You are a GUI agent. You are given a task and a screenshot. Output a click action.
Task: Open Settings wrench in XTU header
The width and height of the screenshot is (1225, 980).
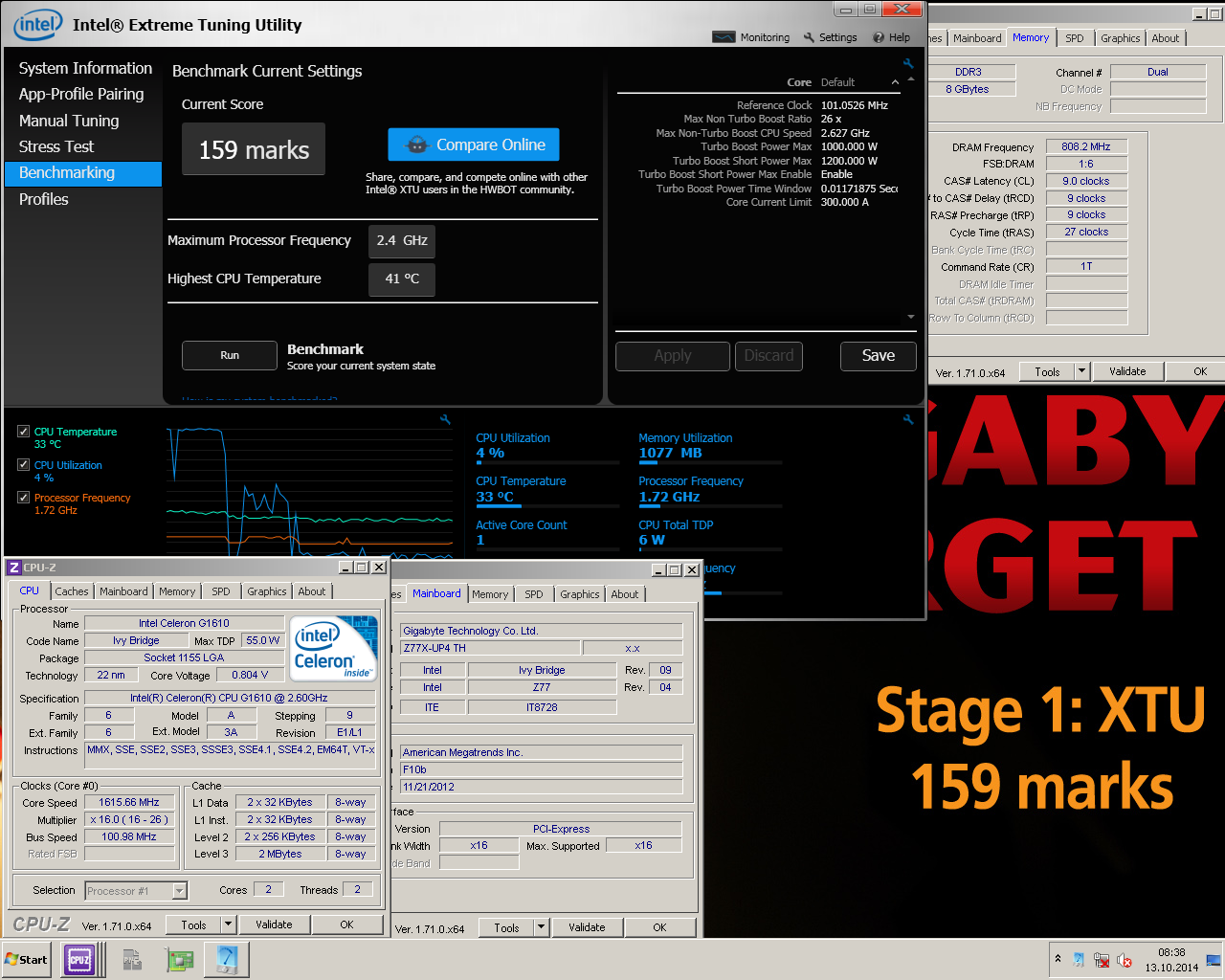click(809, 37)
